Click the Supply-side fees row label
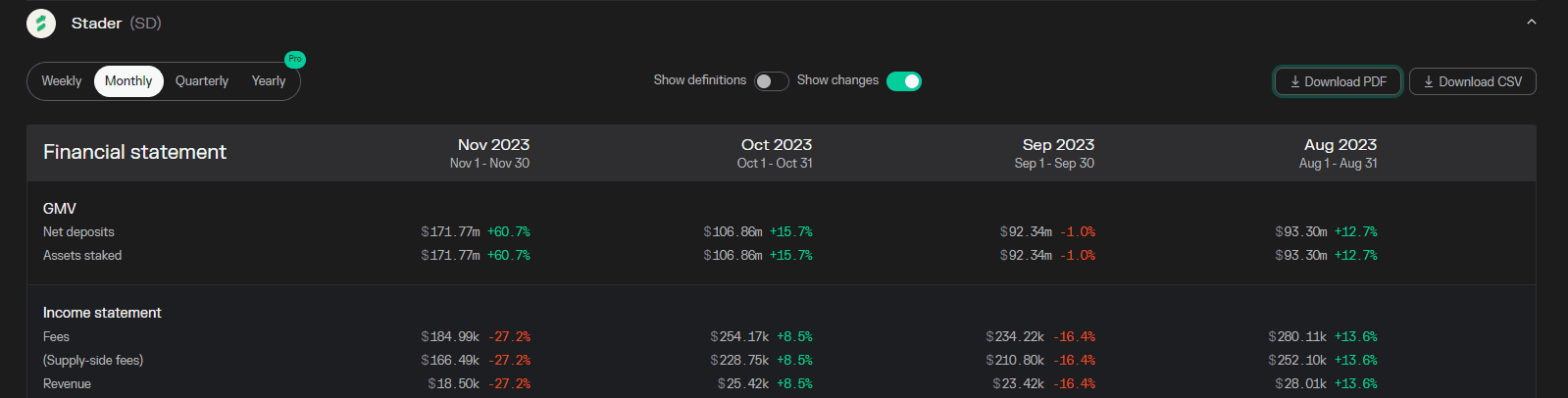Screen dimensions: 1568x398 [x=93, y=361]
